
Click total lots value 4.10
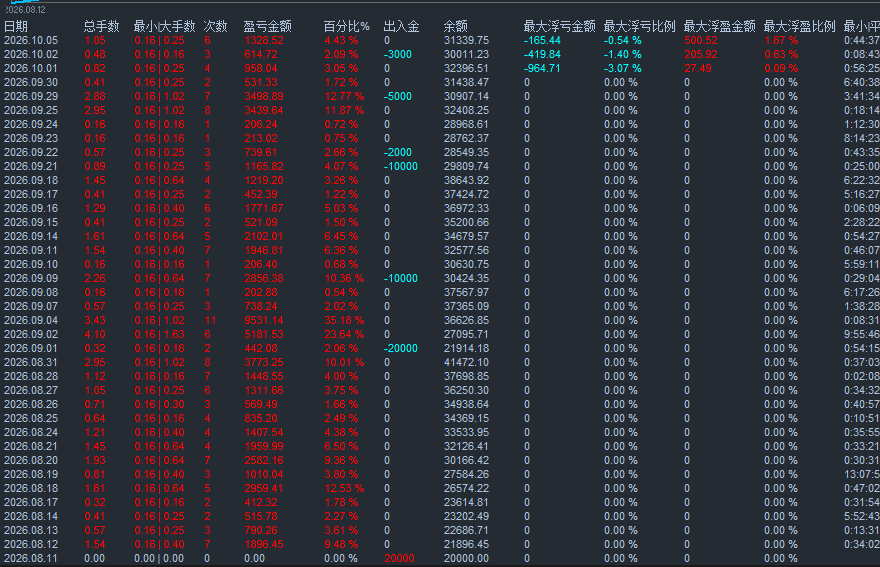point(95,334)
